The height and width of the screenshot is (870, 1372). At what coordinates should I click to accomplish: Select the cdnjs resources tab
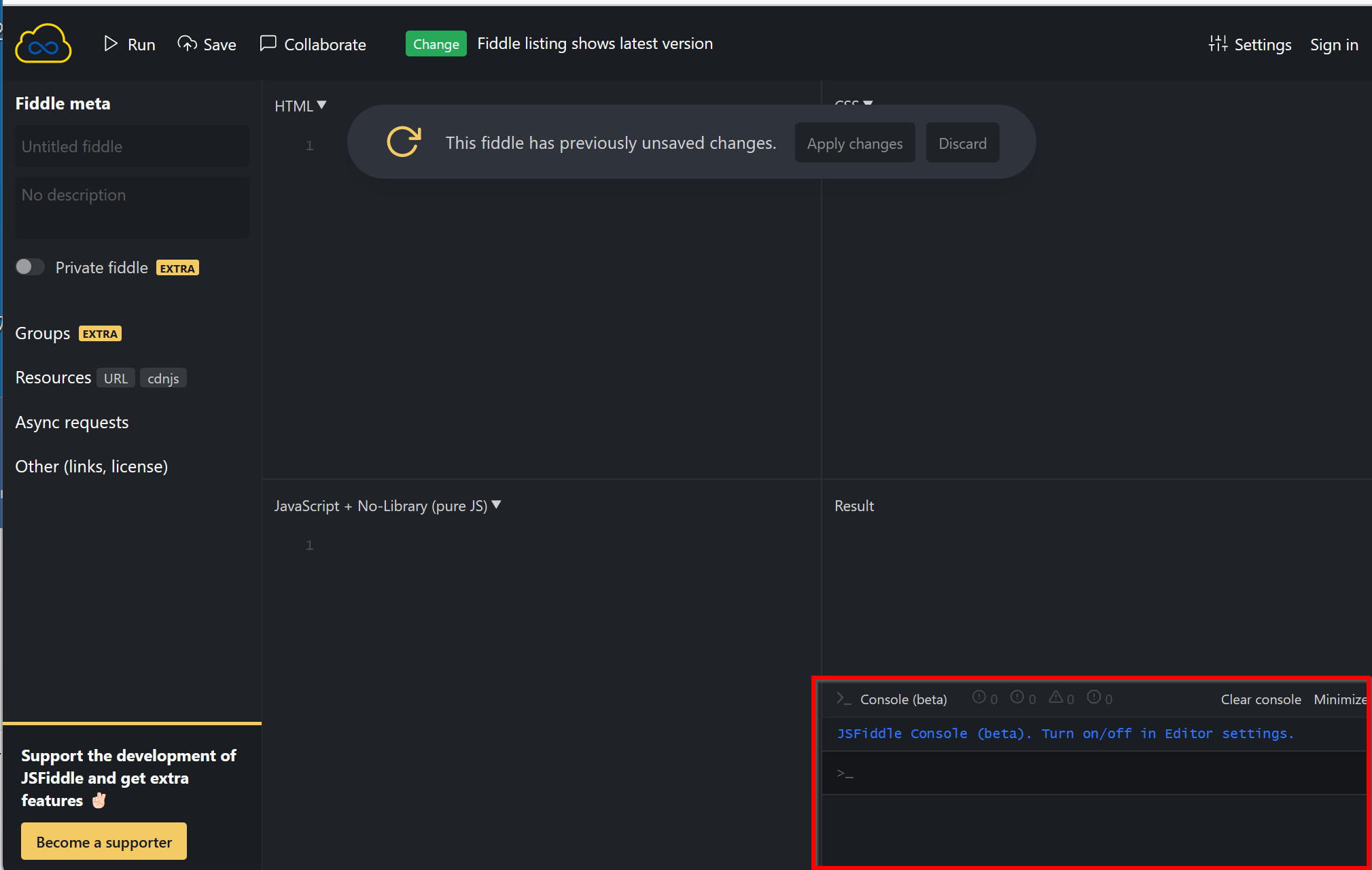[x=163, y=378]
